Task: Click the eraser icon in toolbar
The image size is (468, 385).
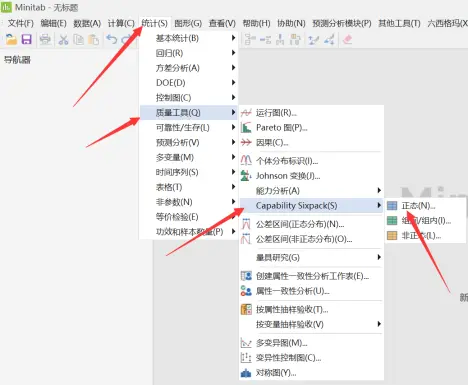Action: [x=347, y=39]
